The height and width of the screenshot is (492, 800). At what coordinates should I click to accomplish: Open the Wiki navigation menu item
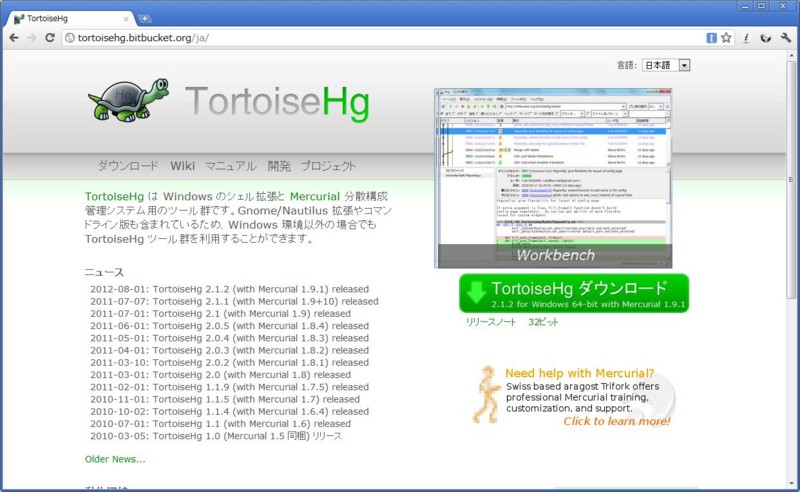pos(182,166)
